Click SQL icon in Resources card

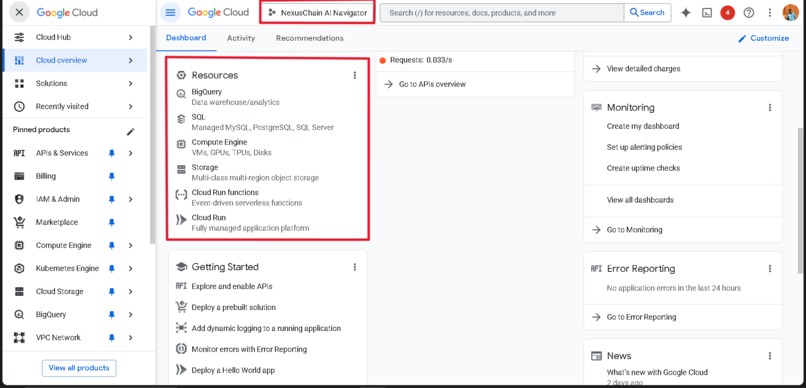coord(181,119)
